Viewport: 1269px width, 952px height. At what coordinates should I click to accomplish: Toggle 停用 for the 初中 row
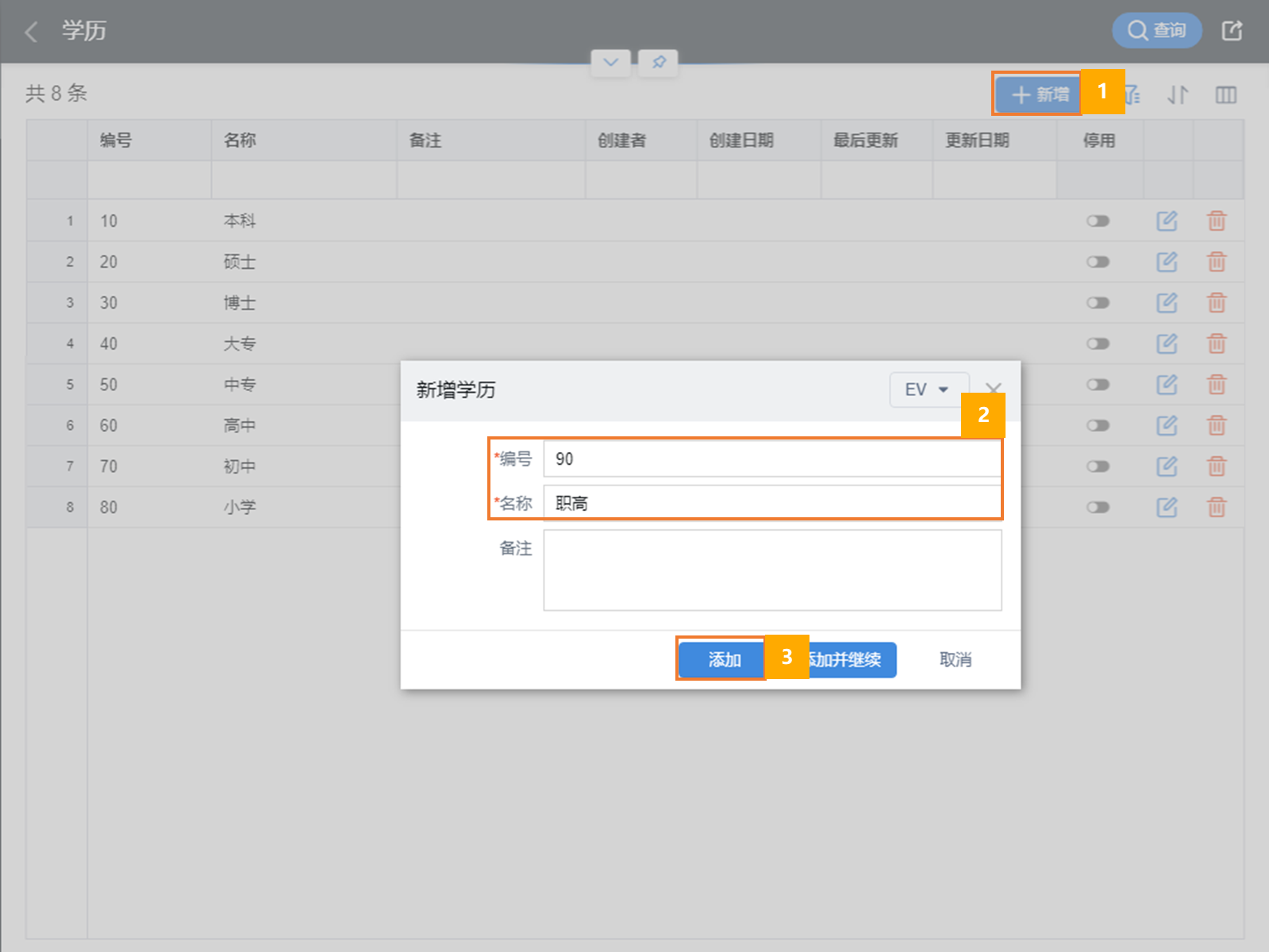[1098, 466]
